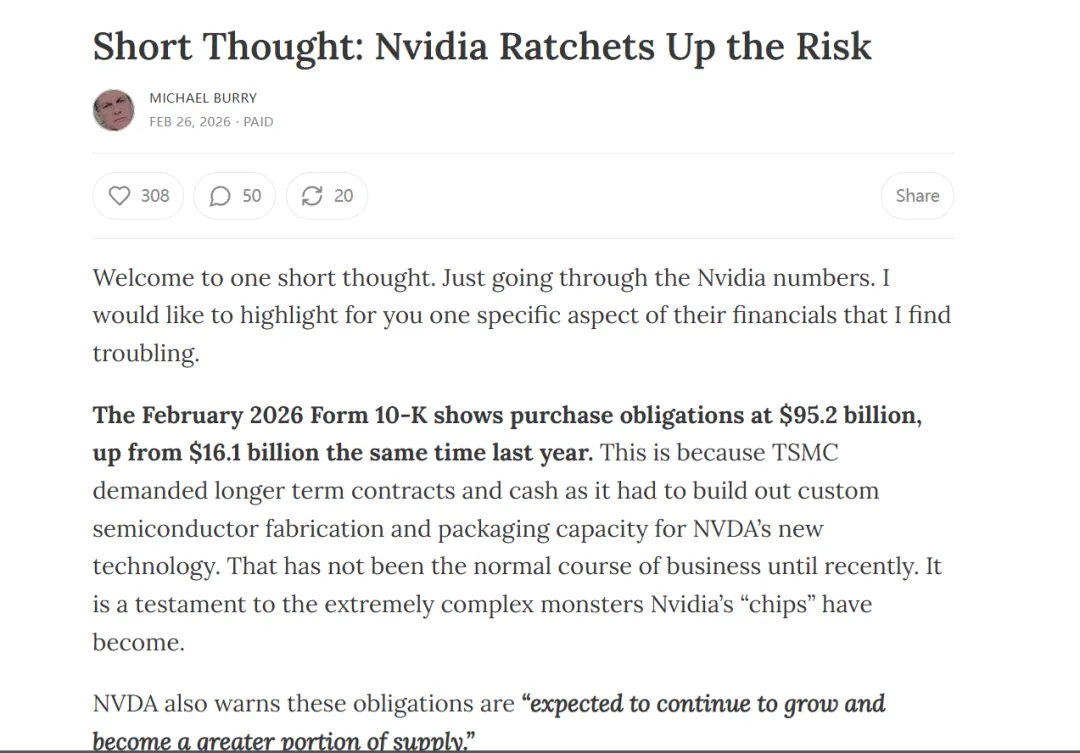Like the post with the heart icon
1080x753 pixels.
120,196
